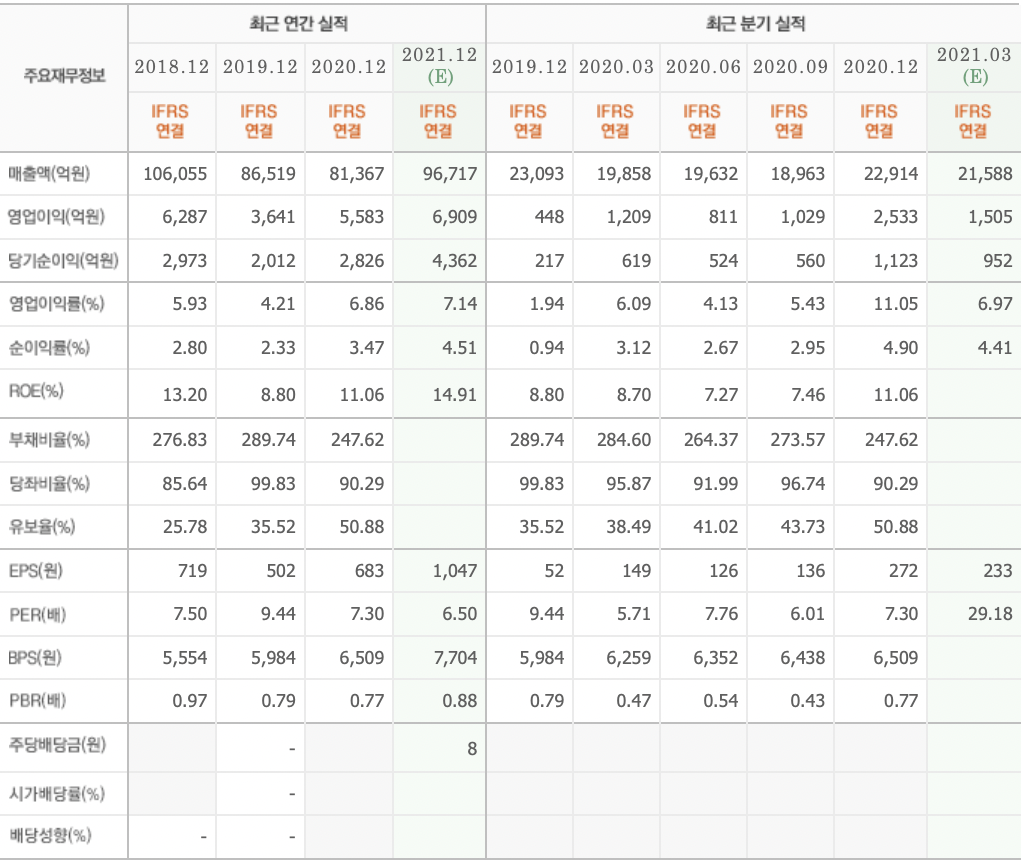Click the 당기순이익(억원) row label
This screenshot has width=1022, height=860.
click(x=63, y=261)
